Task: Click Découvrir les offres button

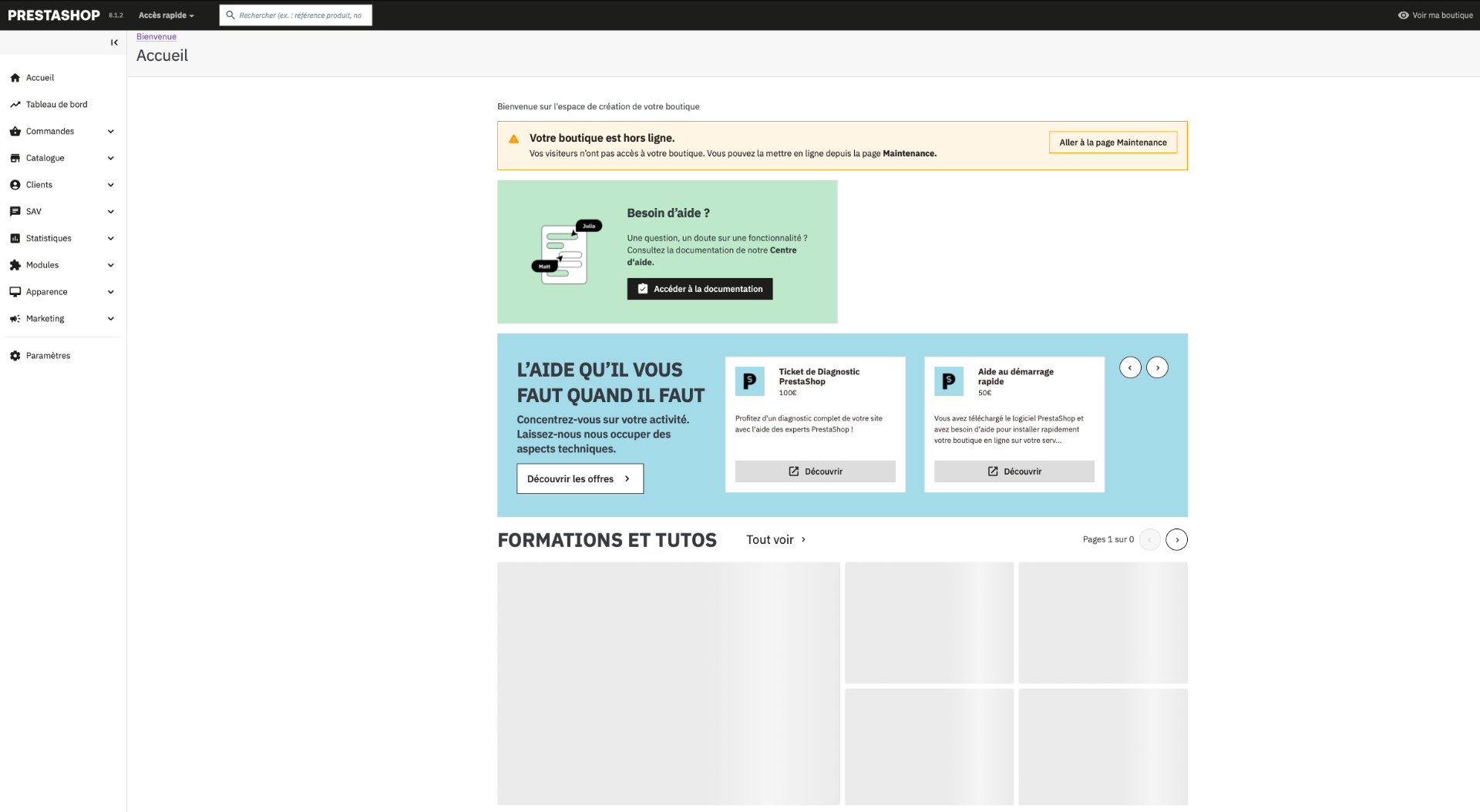Action: [x=580, y=478]
